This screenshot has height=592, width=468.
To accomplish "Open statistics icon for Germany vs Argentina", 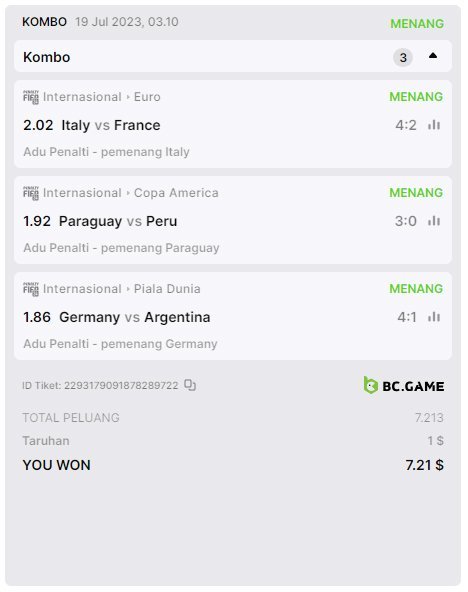I will (x=434, y=316).
